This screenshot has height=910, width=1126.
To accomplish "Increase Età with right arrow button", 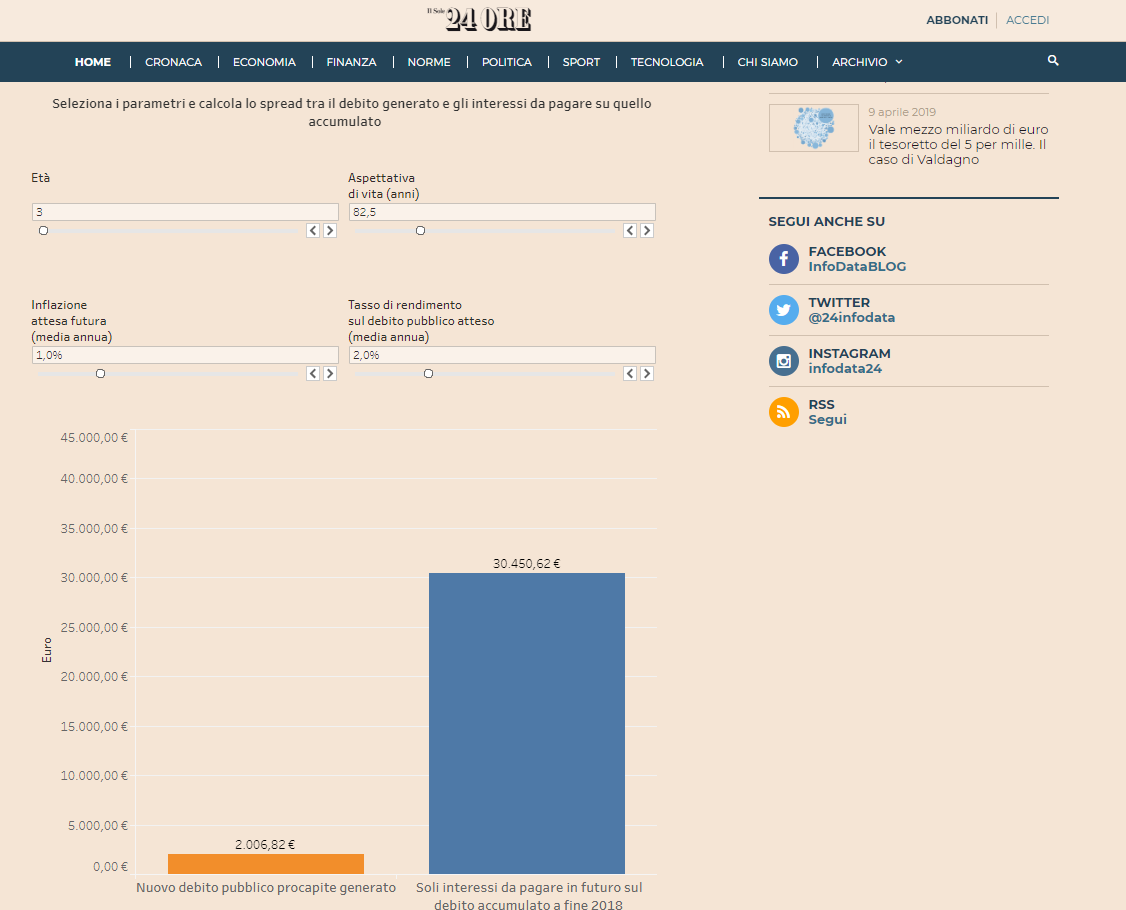I will (330, 231).
